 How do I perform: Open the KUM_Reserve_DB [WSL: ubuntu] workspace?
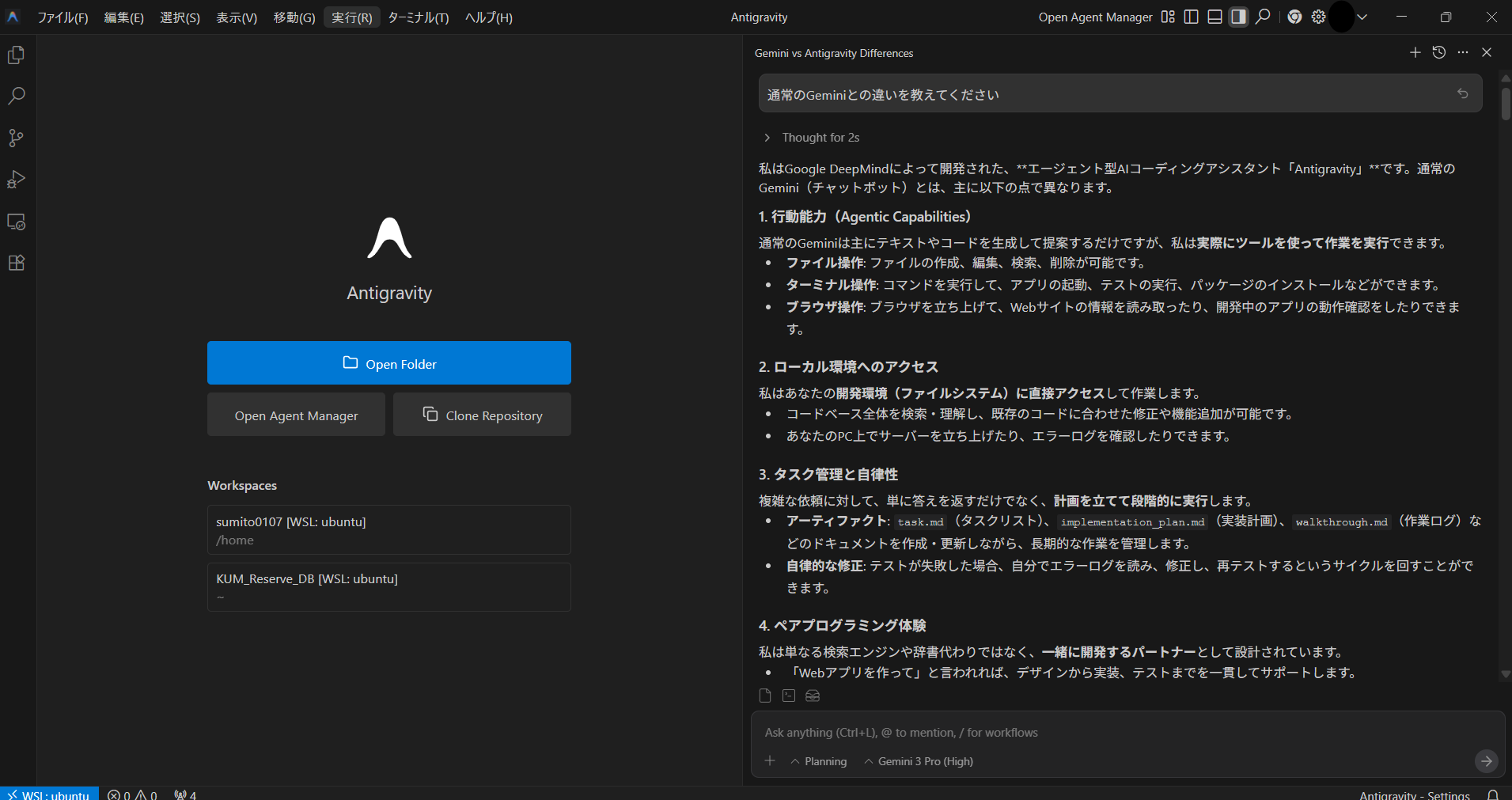[x=389, y=587]
